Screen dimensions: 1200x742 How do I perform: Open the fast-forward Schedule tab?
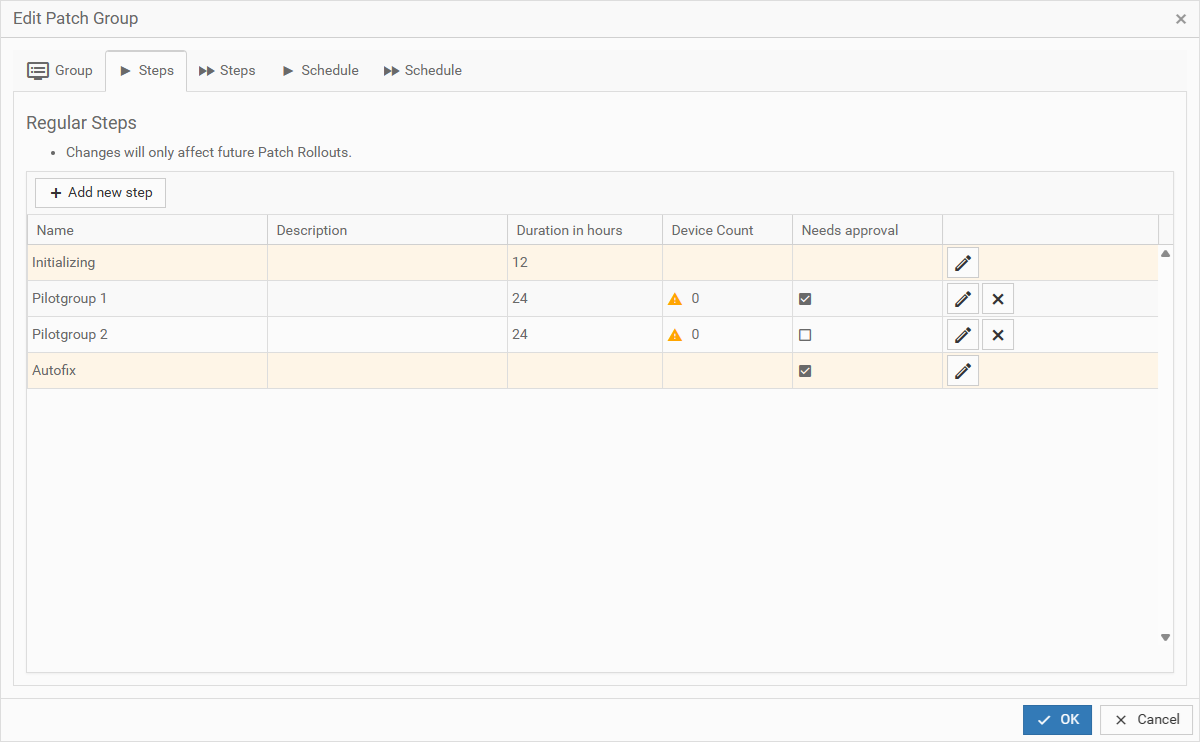tap(422, 71)
